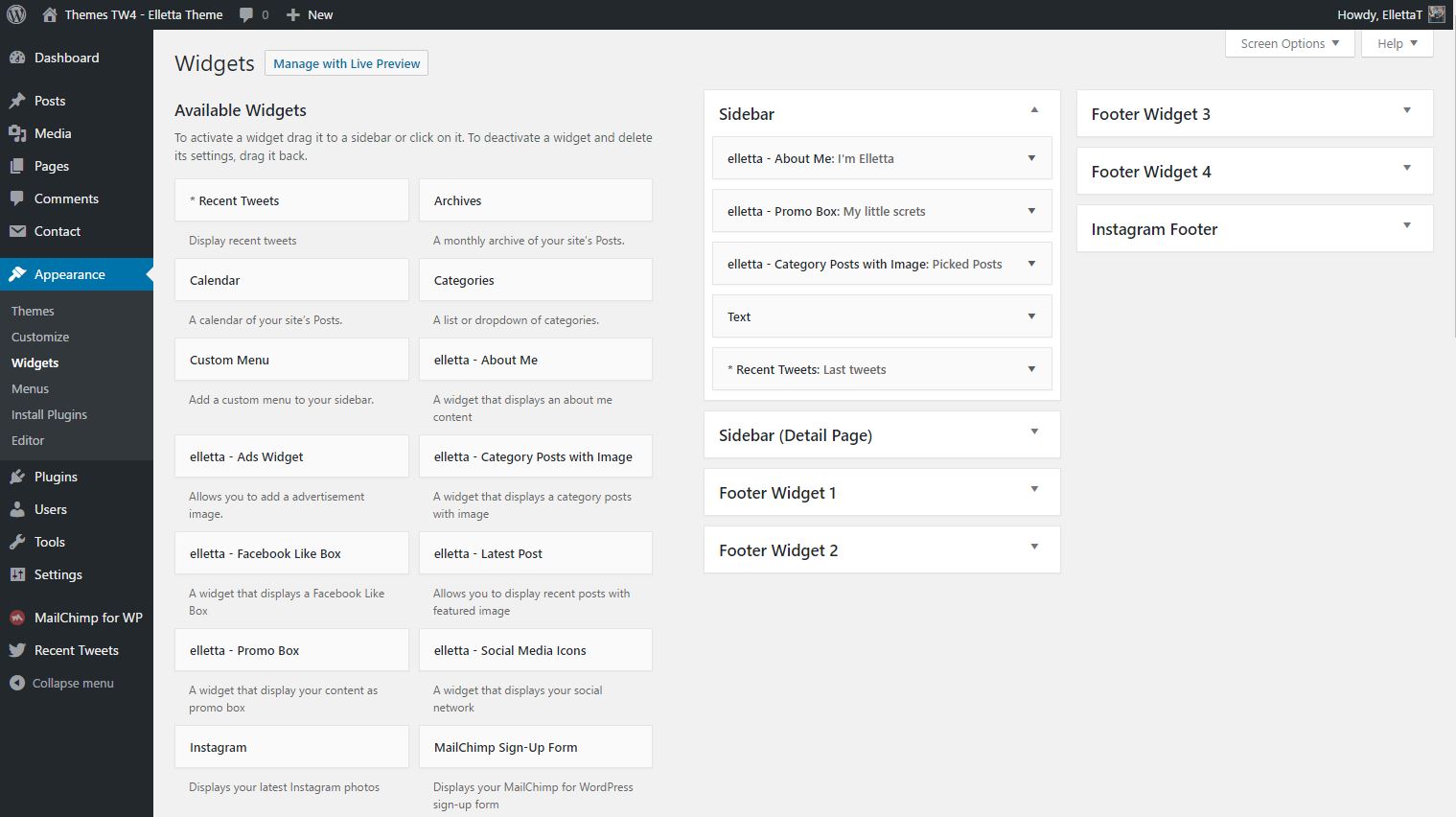Expand the Text widget in Sidebar
Image resolution: width=1456 pixels, height=817 pixels.
(1031, 316)
